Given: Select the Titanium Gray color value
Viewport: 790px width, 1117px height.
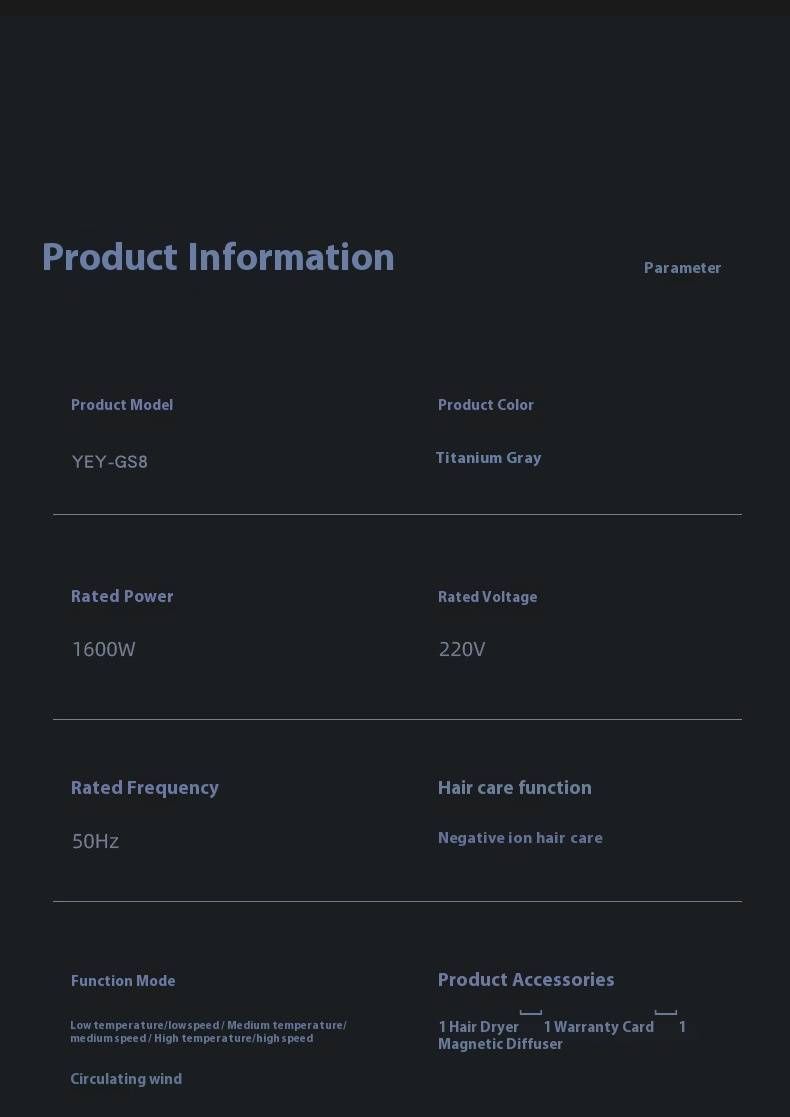Looking at the screenshot, I should pyautogui.click(x=488, y=458).
